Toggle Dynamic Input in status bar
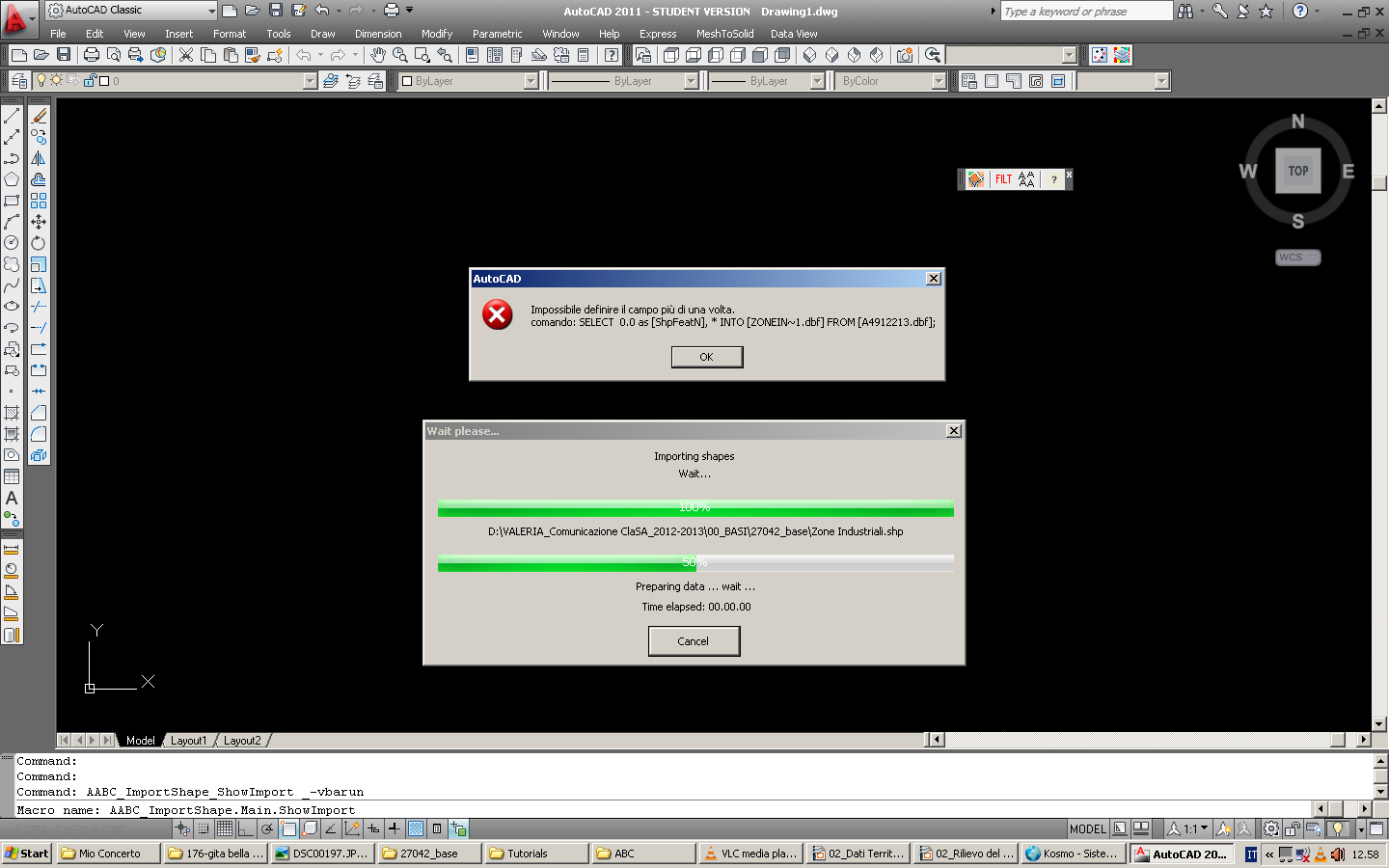 click(x=373, y=828)
